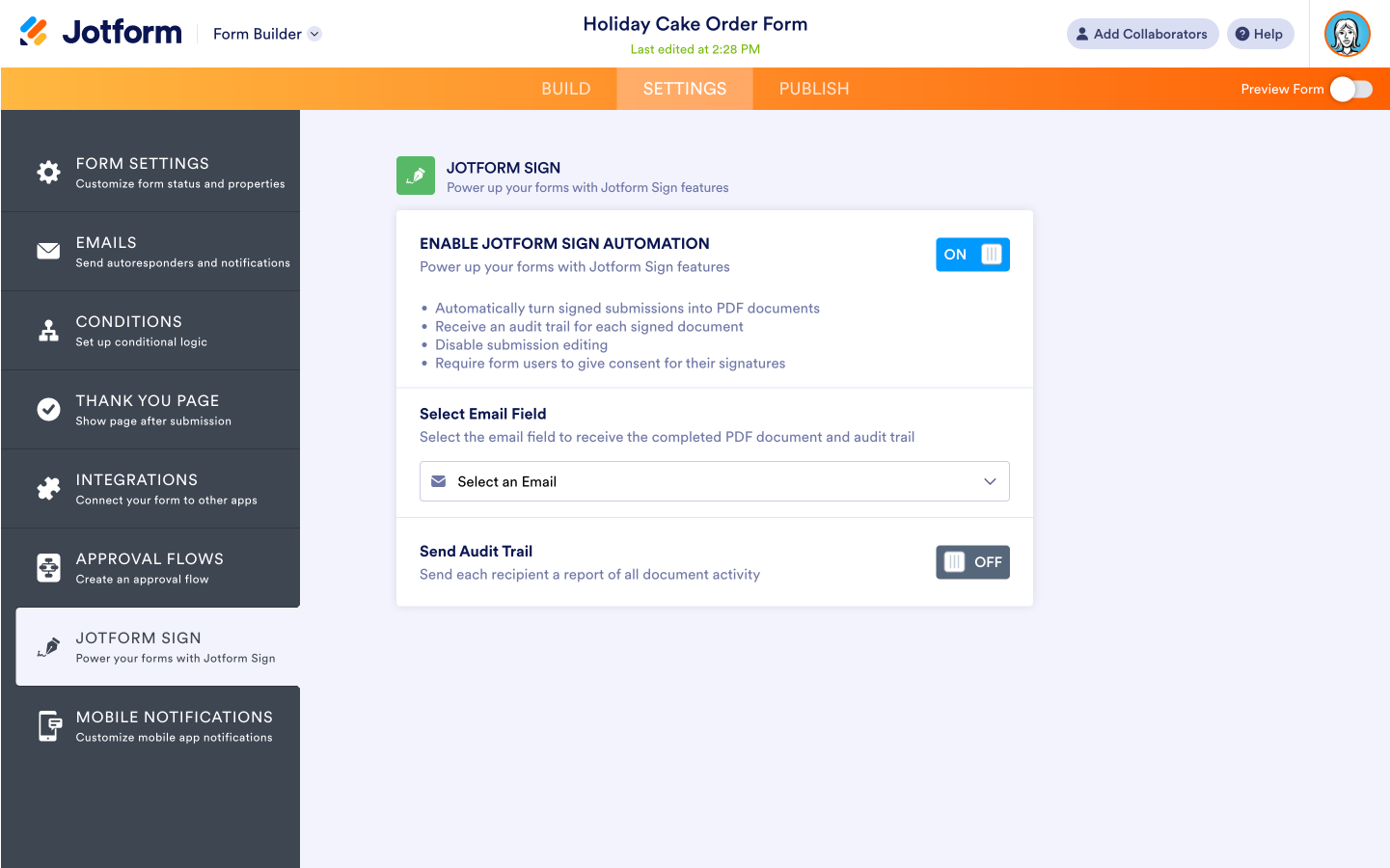Click the Mobile Notifications phone icon
Screen dimensions: 1390x868
[x=48, y=726]
